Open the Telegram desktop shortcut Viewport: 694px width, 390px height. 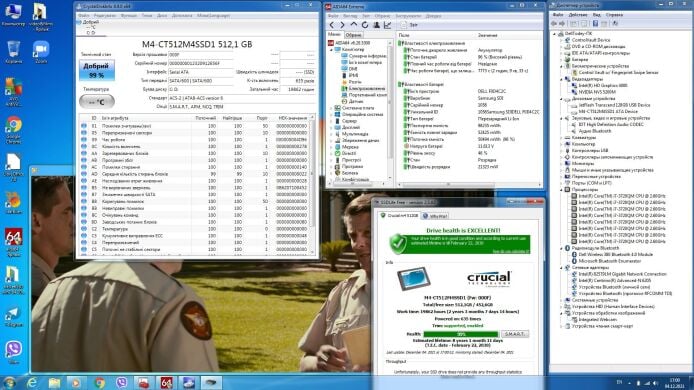pyautogui.click(x=14, y=316)
